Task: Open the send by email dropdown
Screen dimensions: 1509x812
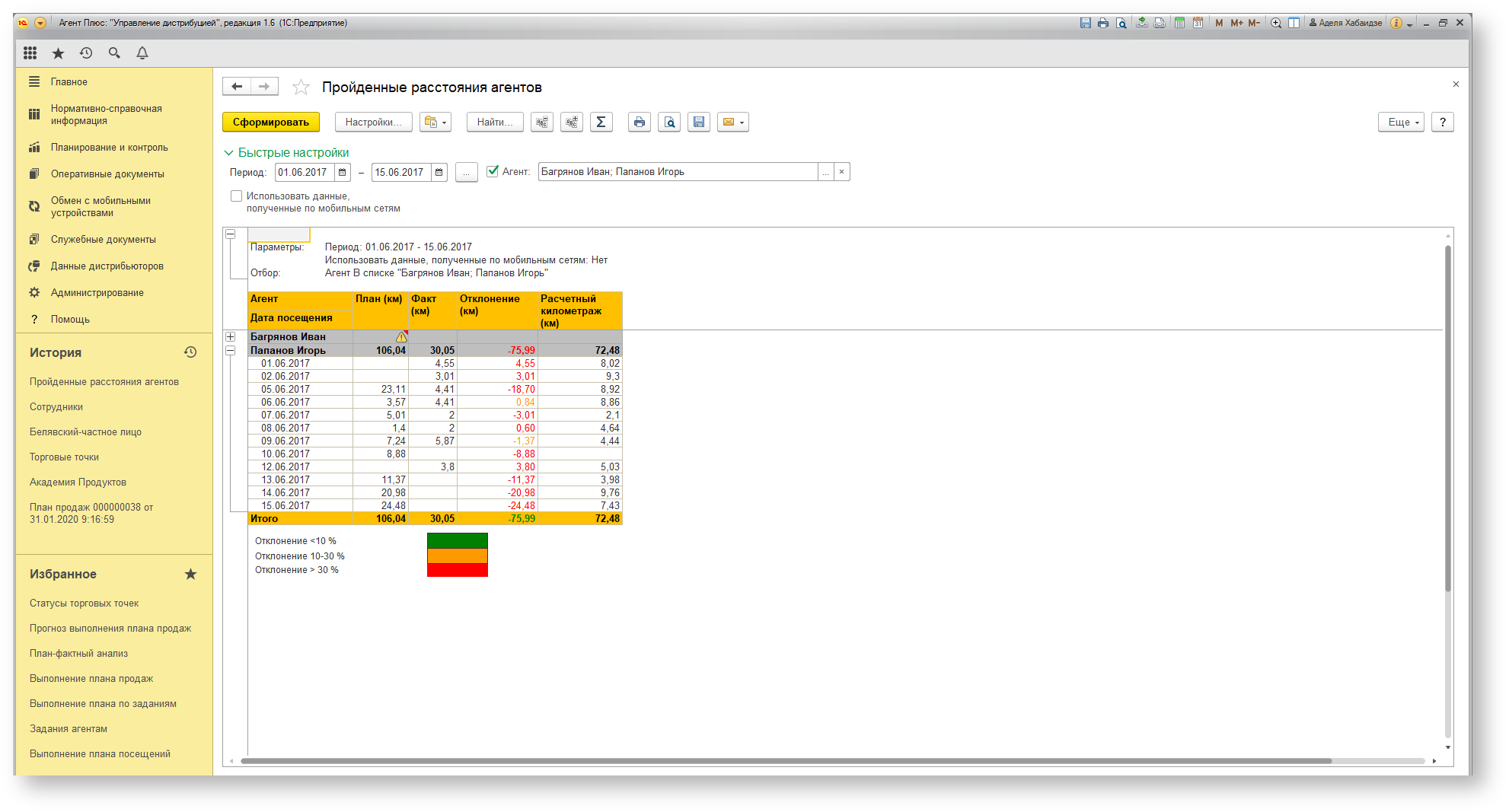Action: (733, 122)
